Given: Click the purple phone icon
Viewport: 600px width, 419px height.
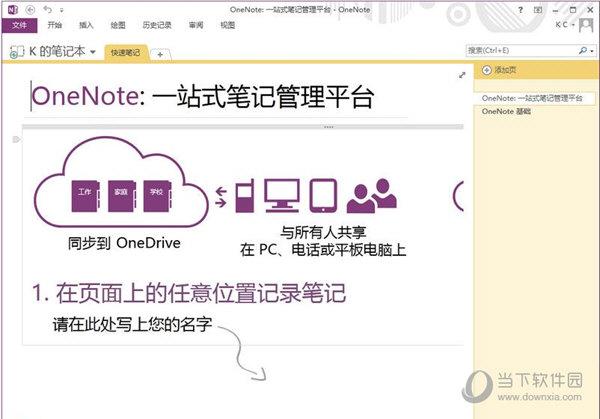Looking at the screenshot, I should [x=245, y=195].
